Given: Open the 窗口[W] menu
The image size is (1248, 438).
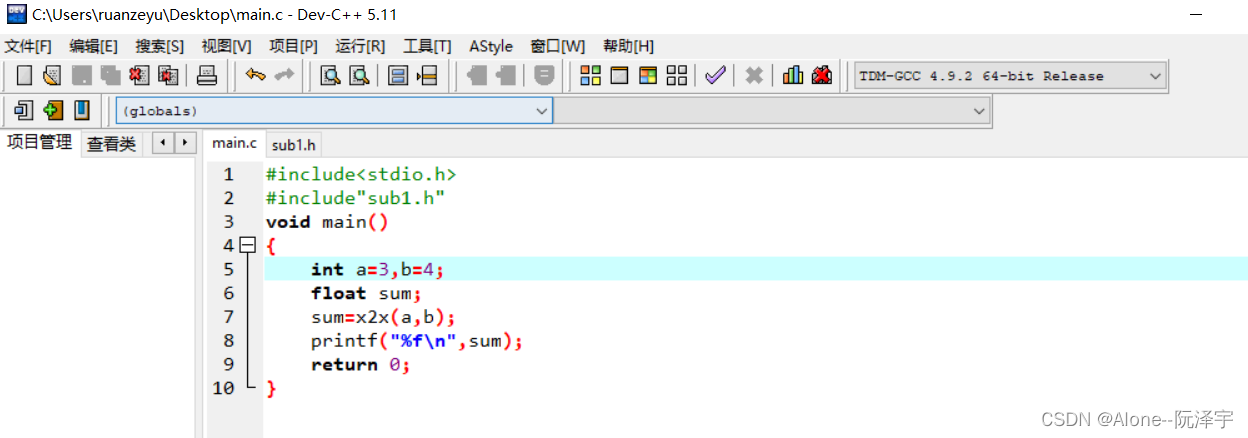Looking at the screenshot, I should (x=558, y=46).
